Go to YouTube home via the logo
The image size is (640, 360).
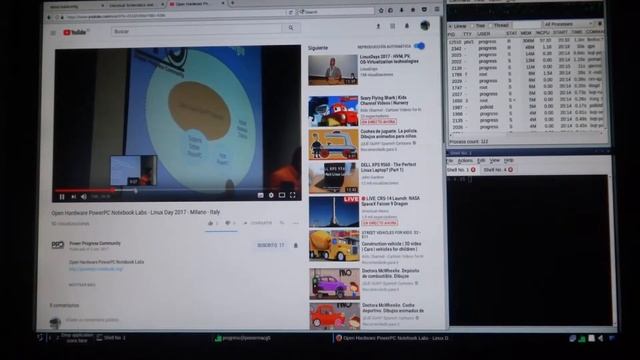click(x=75, y=32)
